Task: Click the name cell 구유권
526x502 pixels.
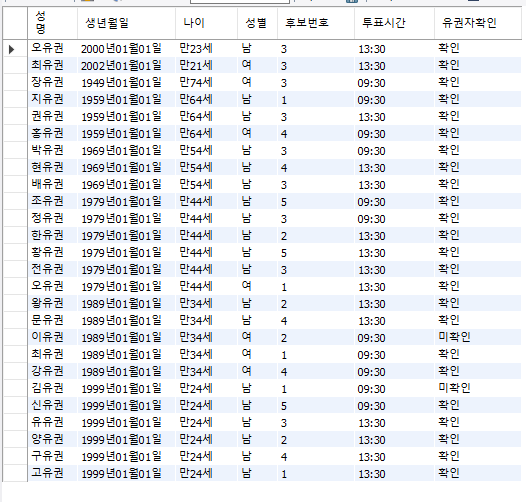Action: pos(53,457)
